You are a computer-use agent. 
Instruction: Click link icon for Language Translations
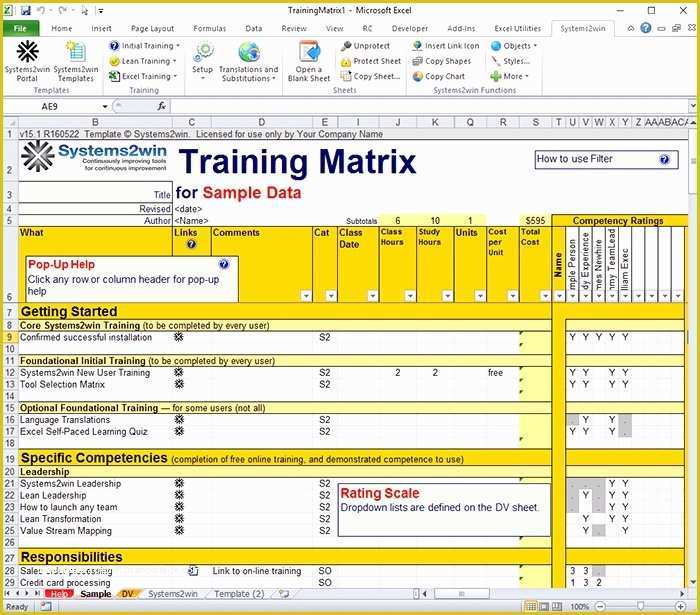point(179,419)
